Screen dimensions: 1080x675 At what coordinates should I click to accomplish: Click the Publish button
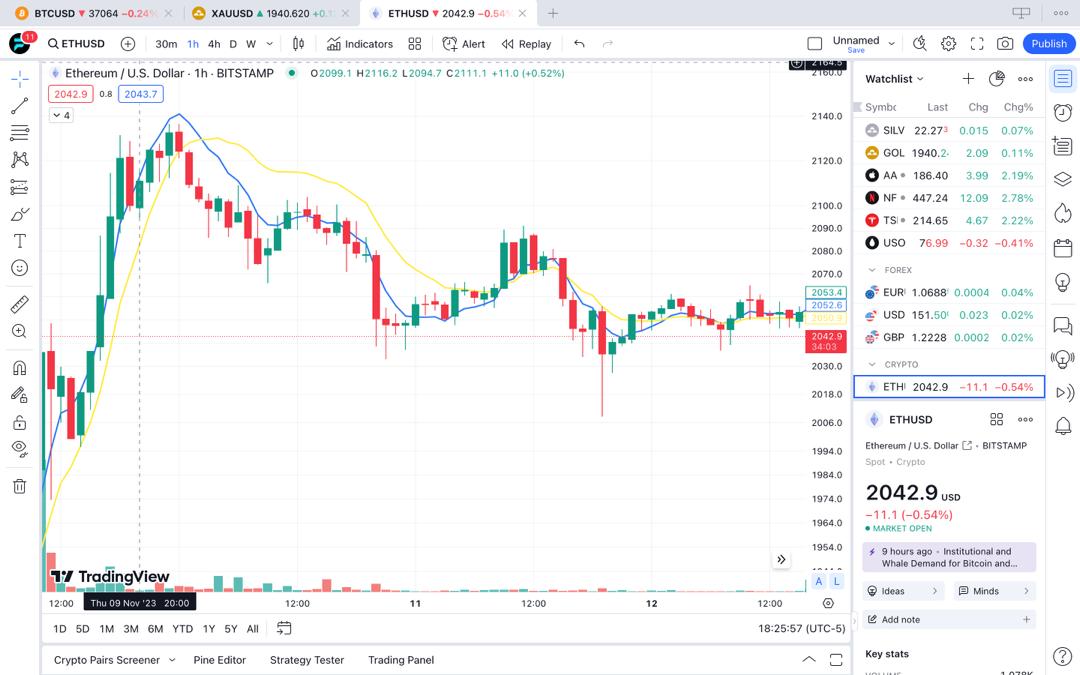1048,44
